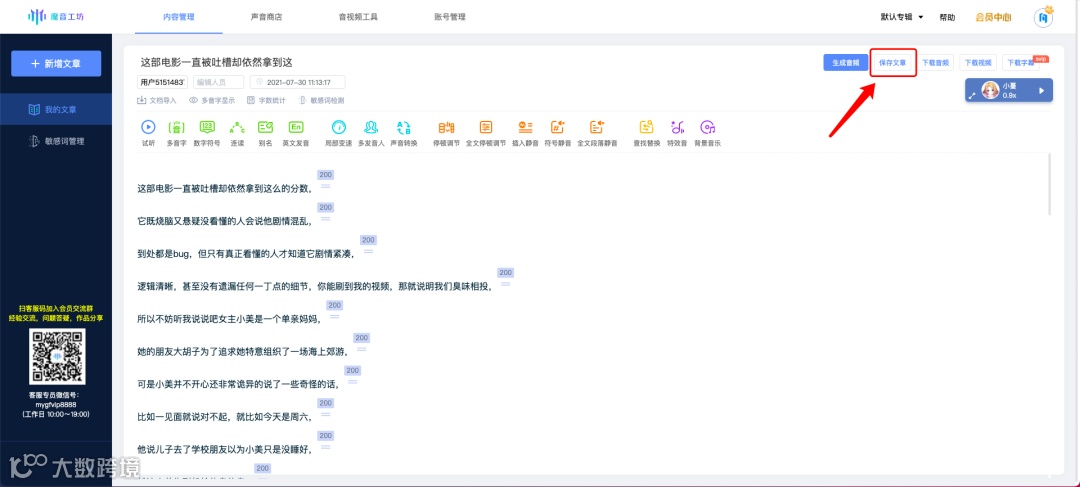Click the 200 pause marker after 没睡好
Screen dimensions: 1080x487
pos(326,435)
